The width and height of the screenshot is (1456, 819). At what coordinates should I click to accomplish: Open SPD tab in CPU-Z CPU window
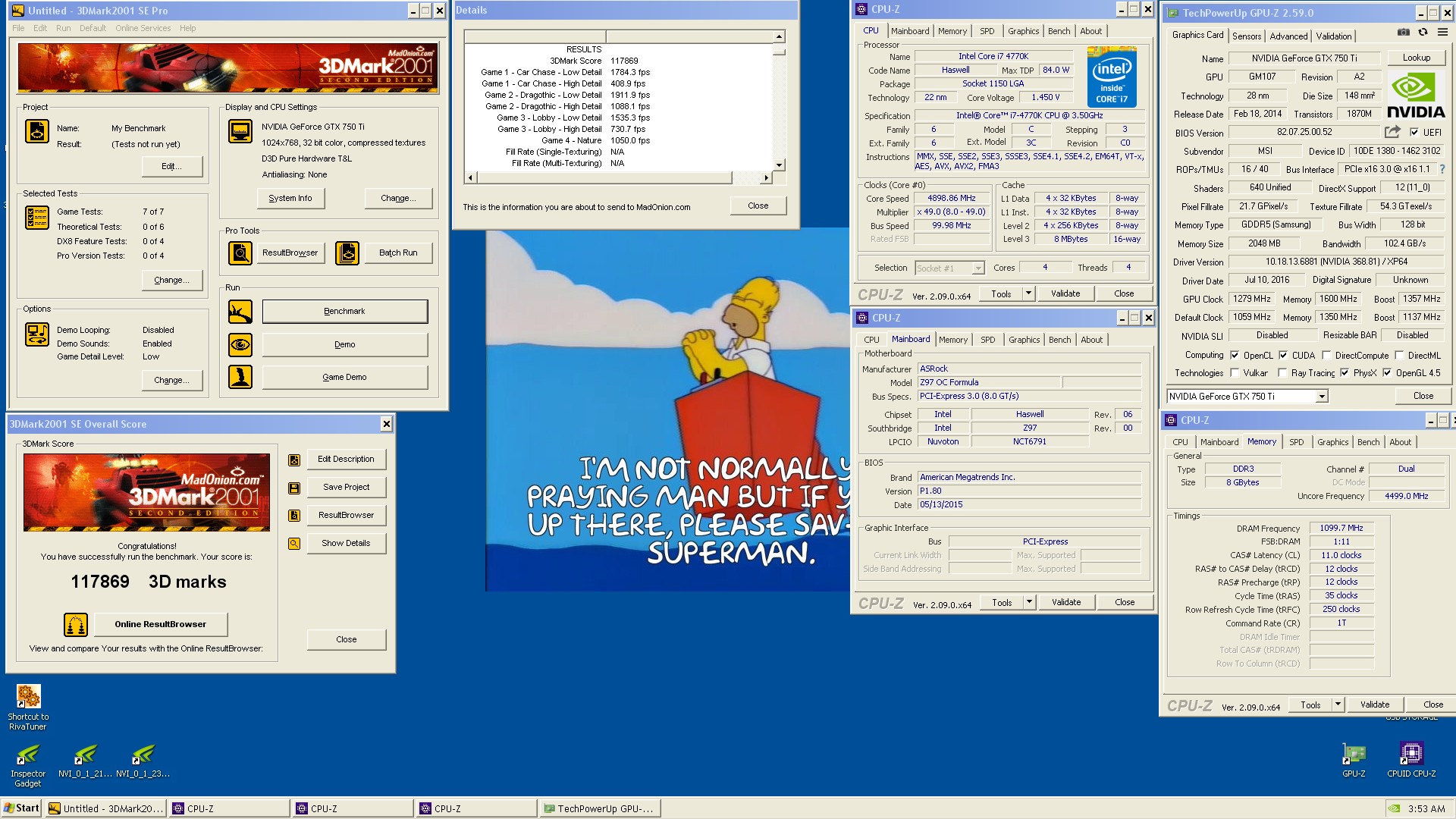pos(987,31)
